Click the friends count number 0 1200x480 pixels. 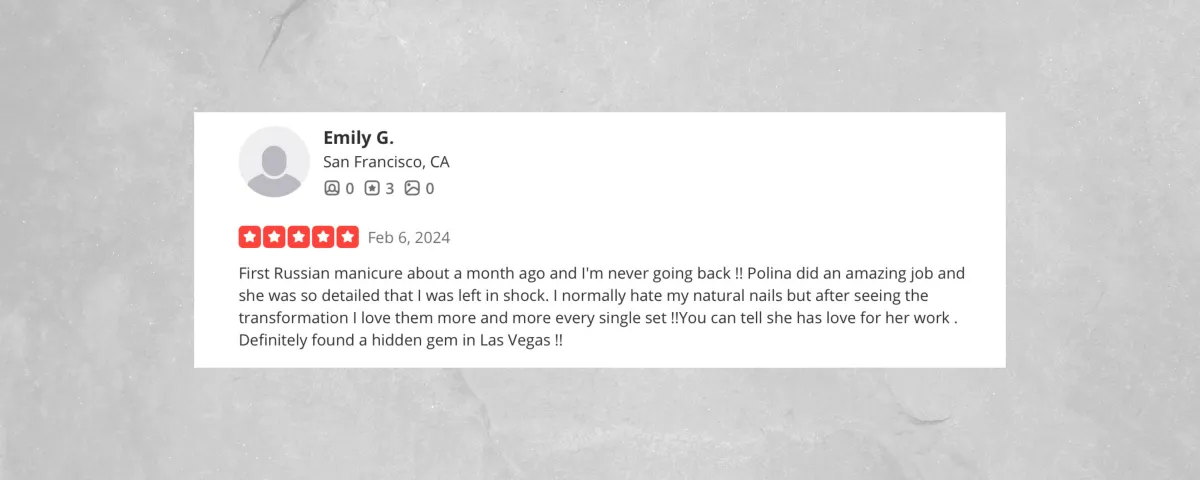pyautogui.click(x=350, y=188)
